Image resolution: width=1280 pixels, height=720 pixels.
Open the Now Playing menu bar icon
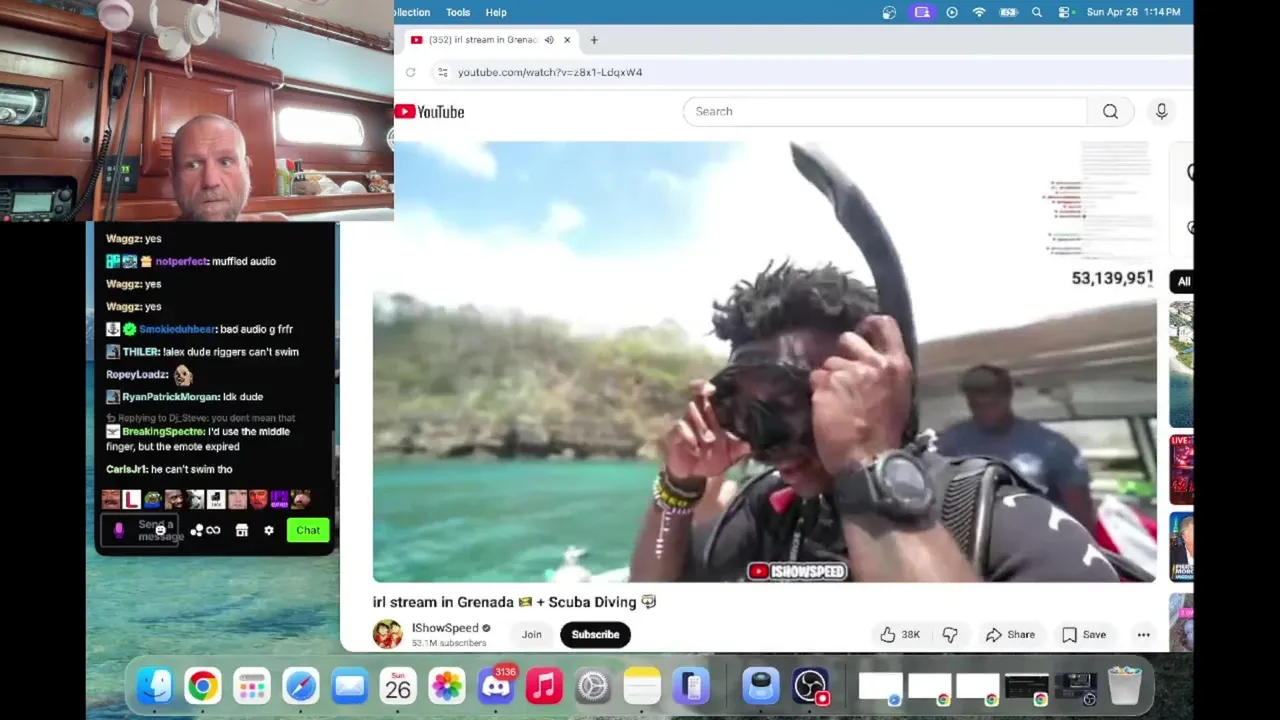pos(951,12)
